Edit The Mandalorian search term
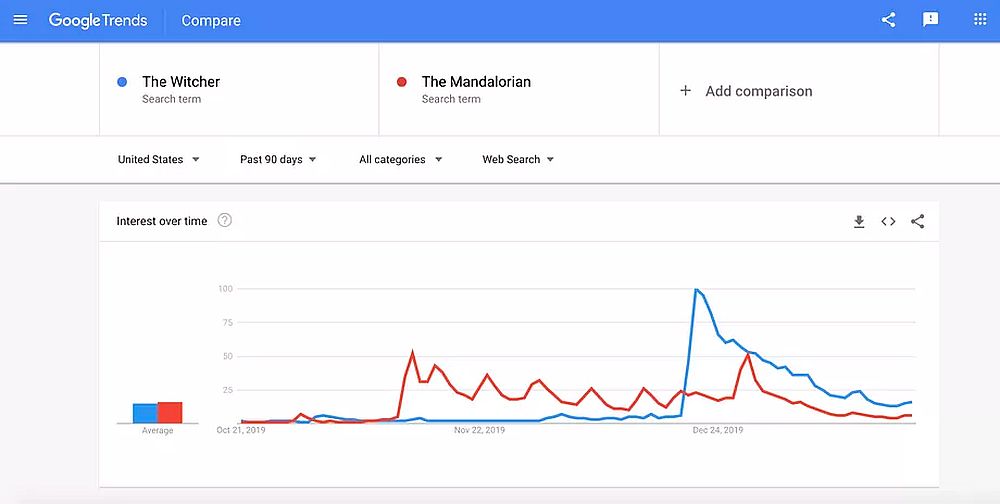 [x=476, y=82]
